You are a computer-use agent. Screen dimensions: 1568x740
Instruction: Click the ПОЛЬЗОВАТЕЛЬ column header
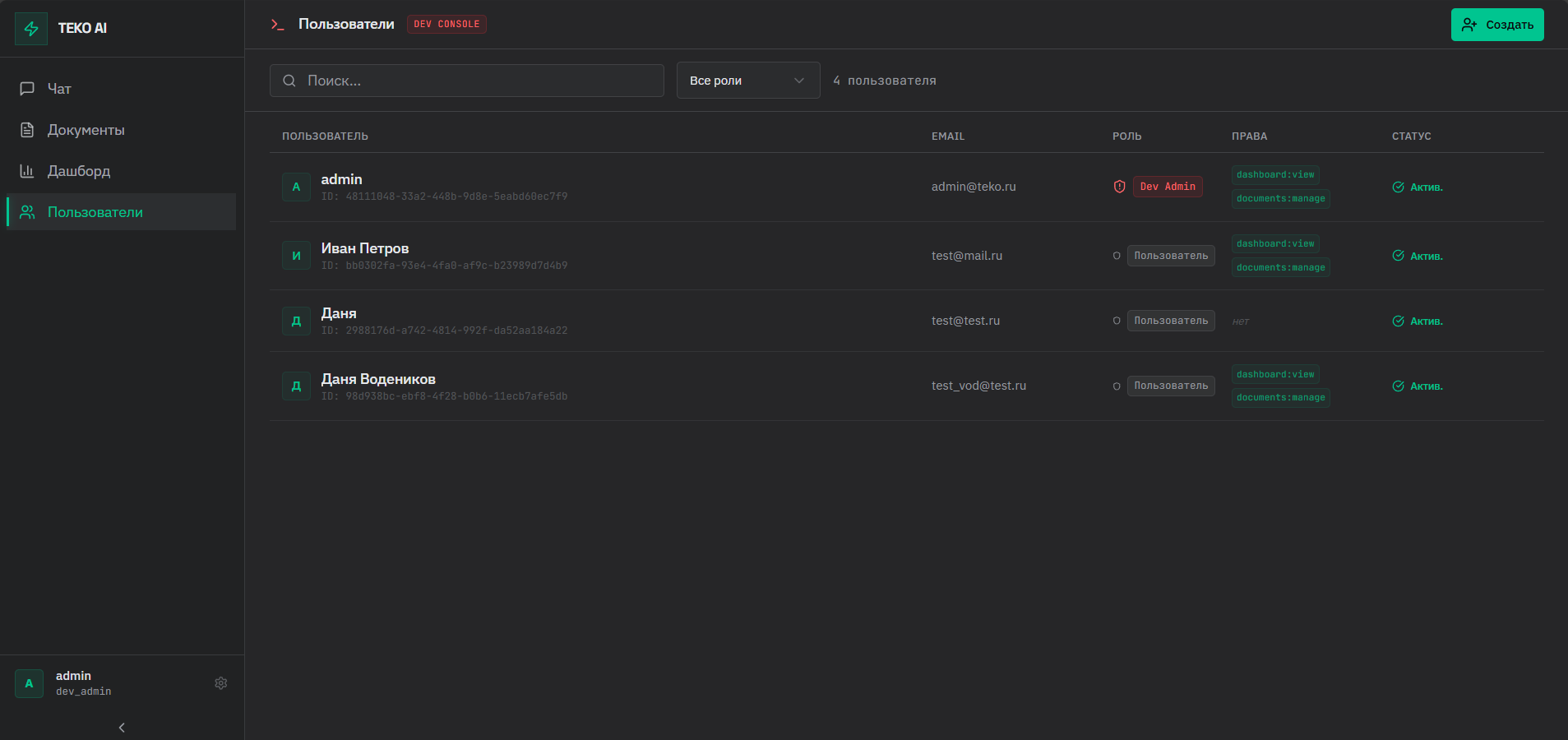click(325, 136)
